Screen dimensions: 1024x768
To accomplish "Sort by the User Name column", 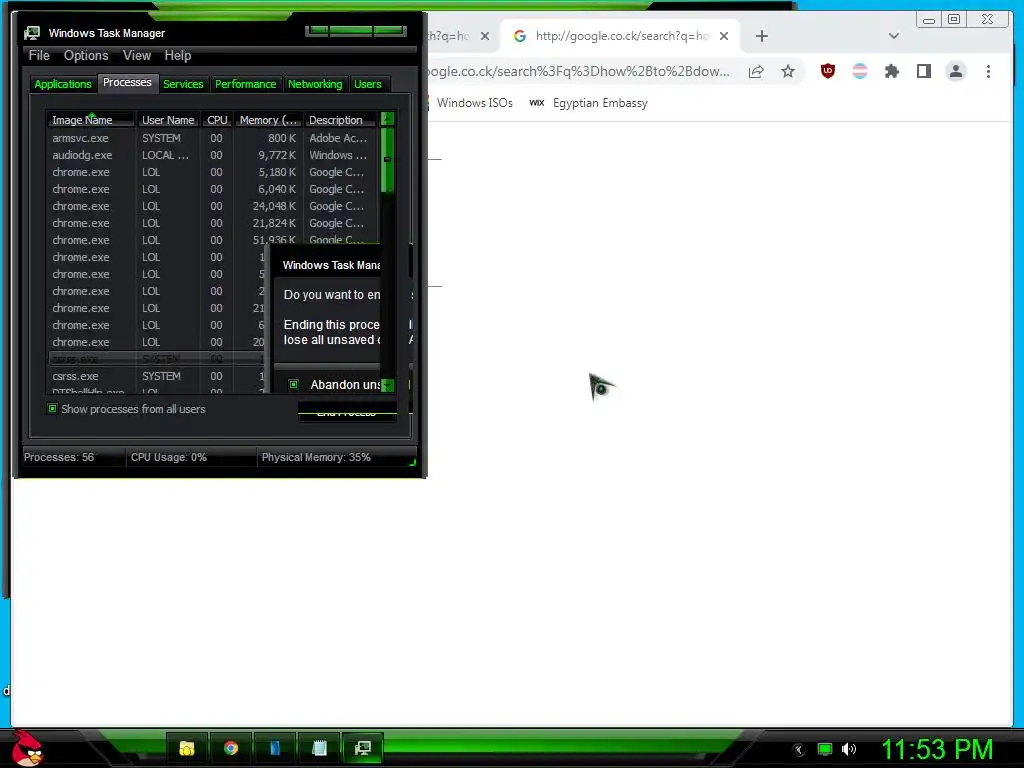I will [x=168, y=120].
